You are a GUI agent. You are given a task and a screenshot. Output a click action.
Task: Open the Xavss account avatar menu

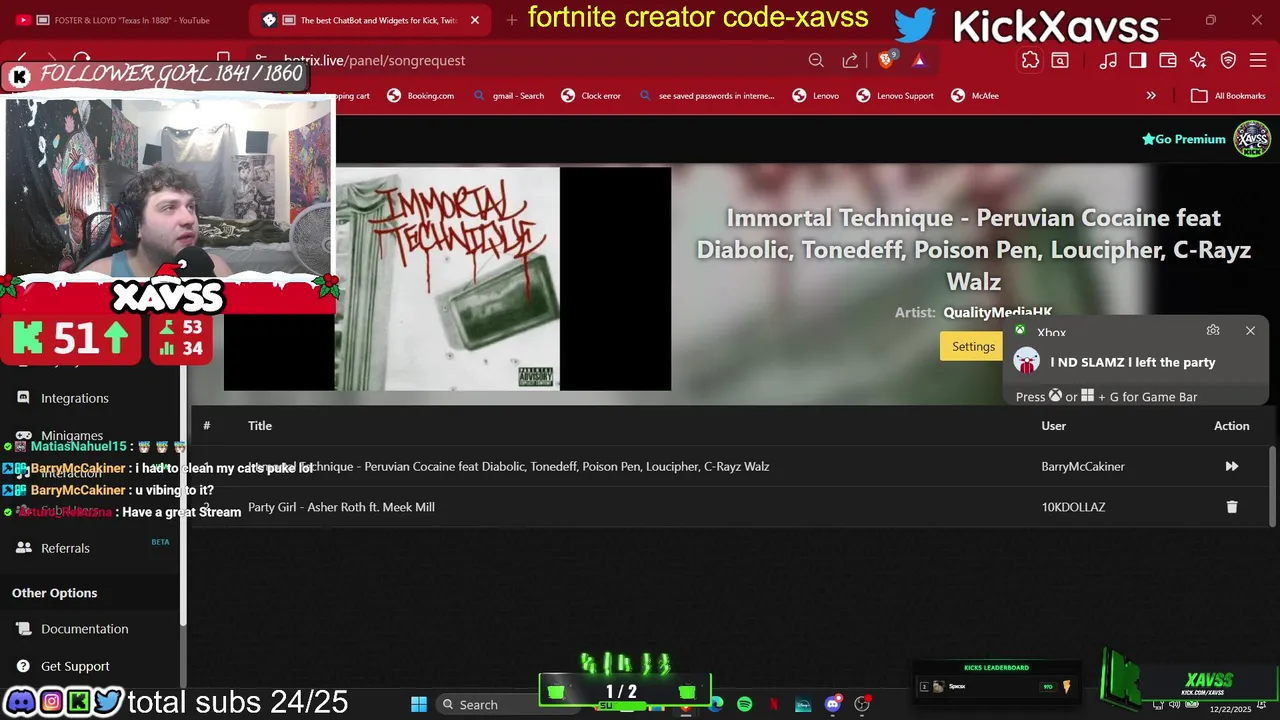point(1252,139)
